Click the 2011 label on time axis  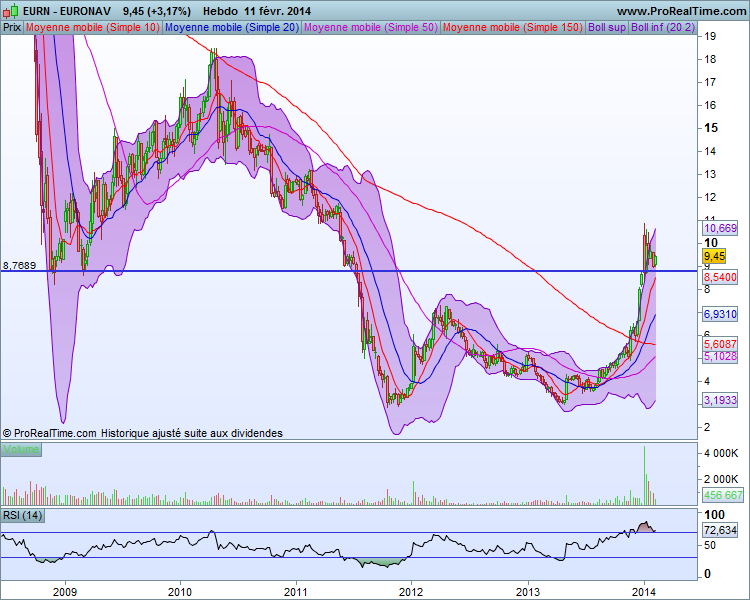tap(296, 592)
